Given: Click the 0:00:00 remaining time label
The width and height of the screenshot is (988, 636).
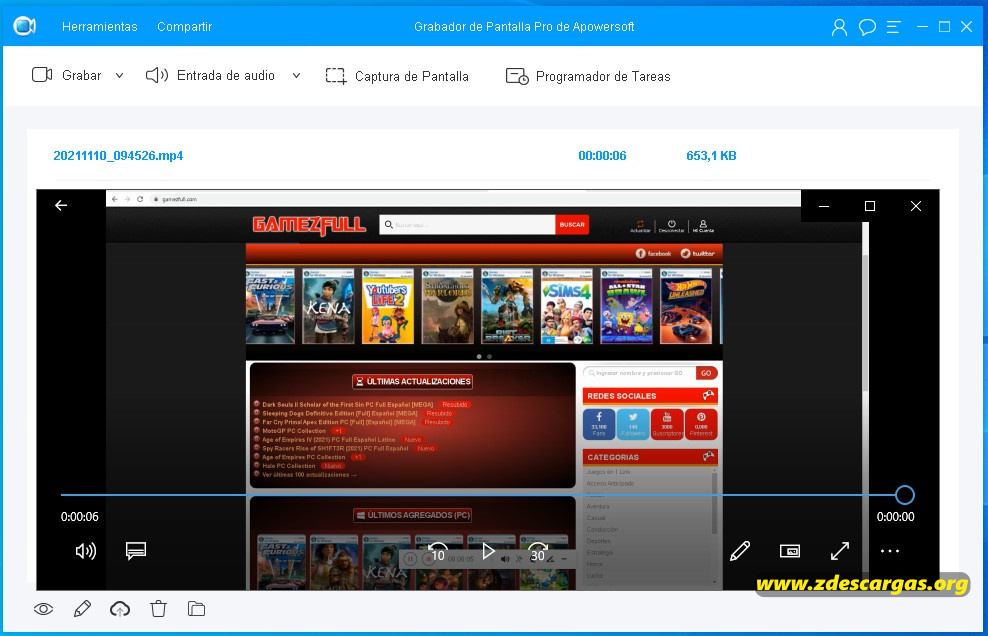Looking at the screenshot, I should click(x=895, y=517).
